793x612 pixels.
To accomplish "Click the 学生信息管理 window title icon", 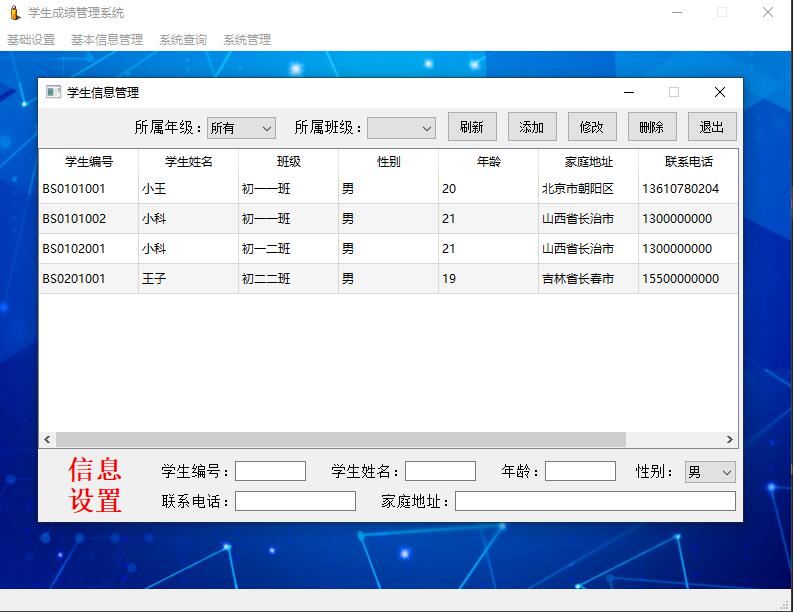I will 53,92.
